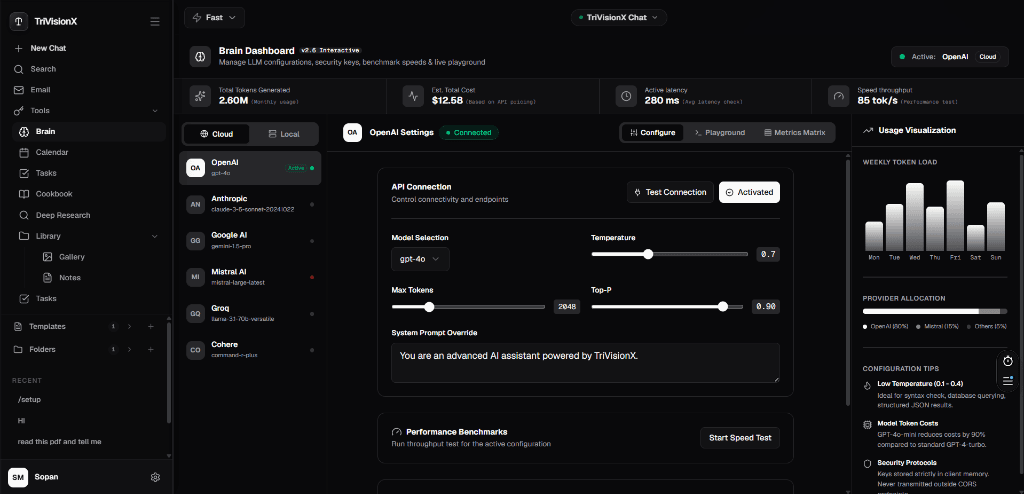
Task: Click the Brain Dashboard header icon
Action: pyautogui.click(x=200, y=56)
